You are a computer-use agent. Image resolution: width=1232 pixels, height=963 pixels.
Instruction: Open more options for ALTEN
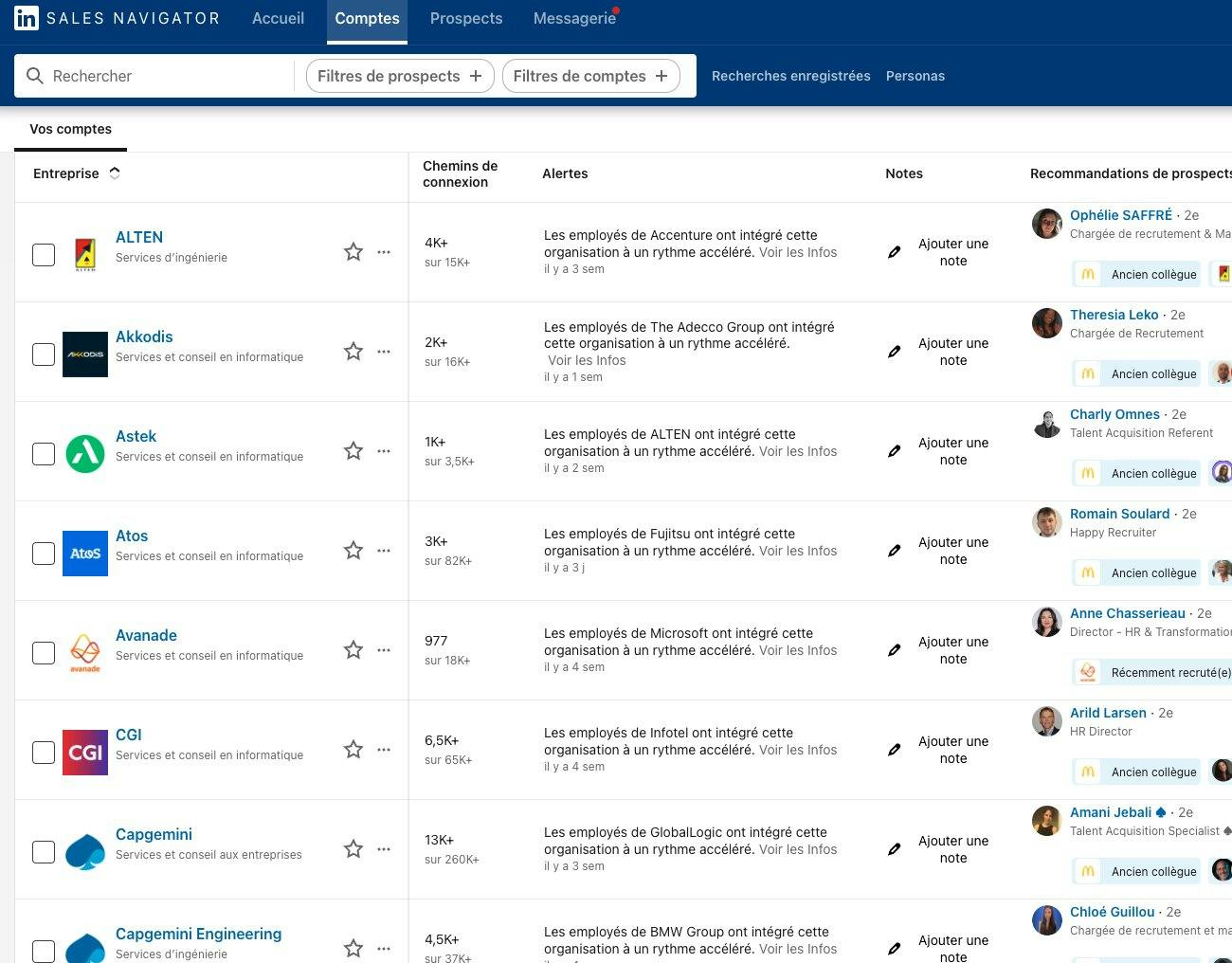(384, 252)
